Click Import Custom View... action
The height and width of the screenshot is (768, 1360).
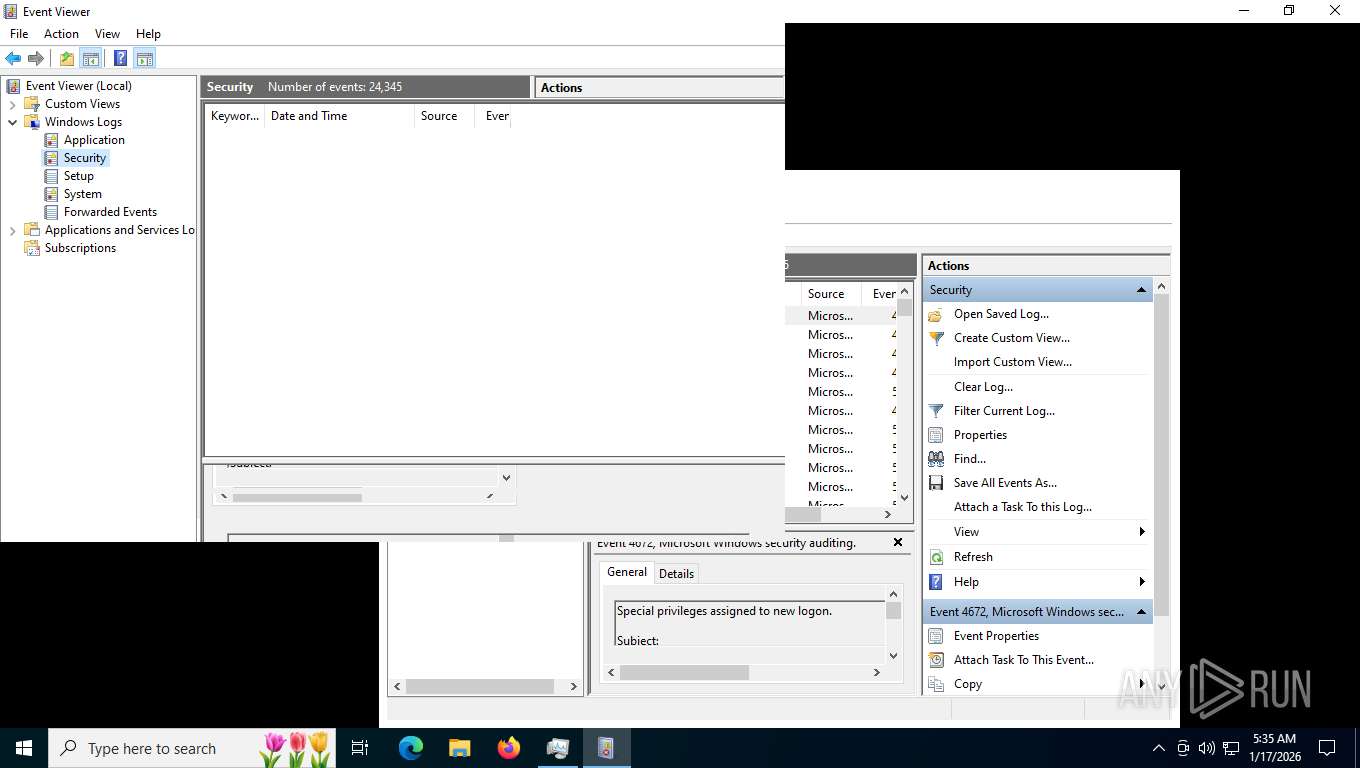pyautogui.click(x=1013, y=362)
